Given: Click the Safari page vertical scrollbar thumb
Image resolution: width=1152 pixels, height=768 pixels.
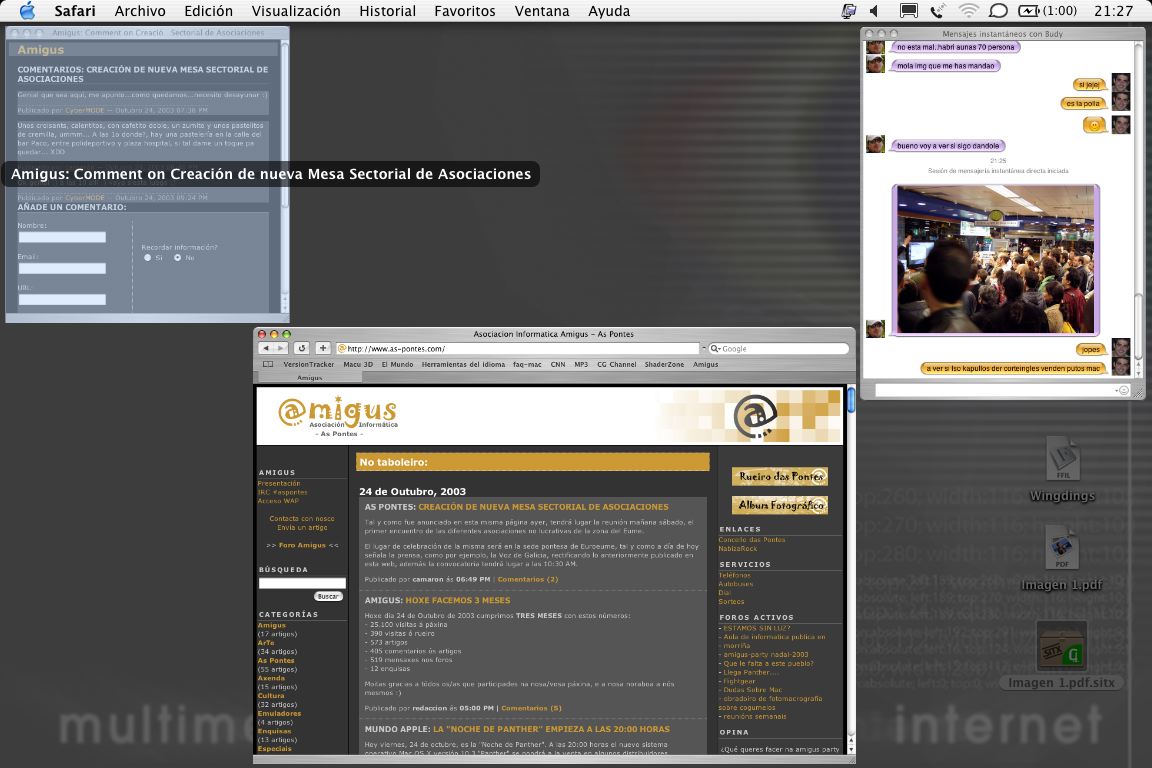Looking at the screenshot, I should click(851, 401).
